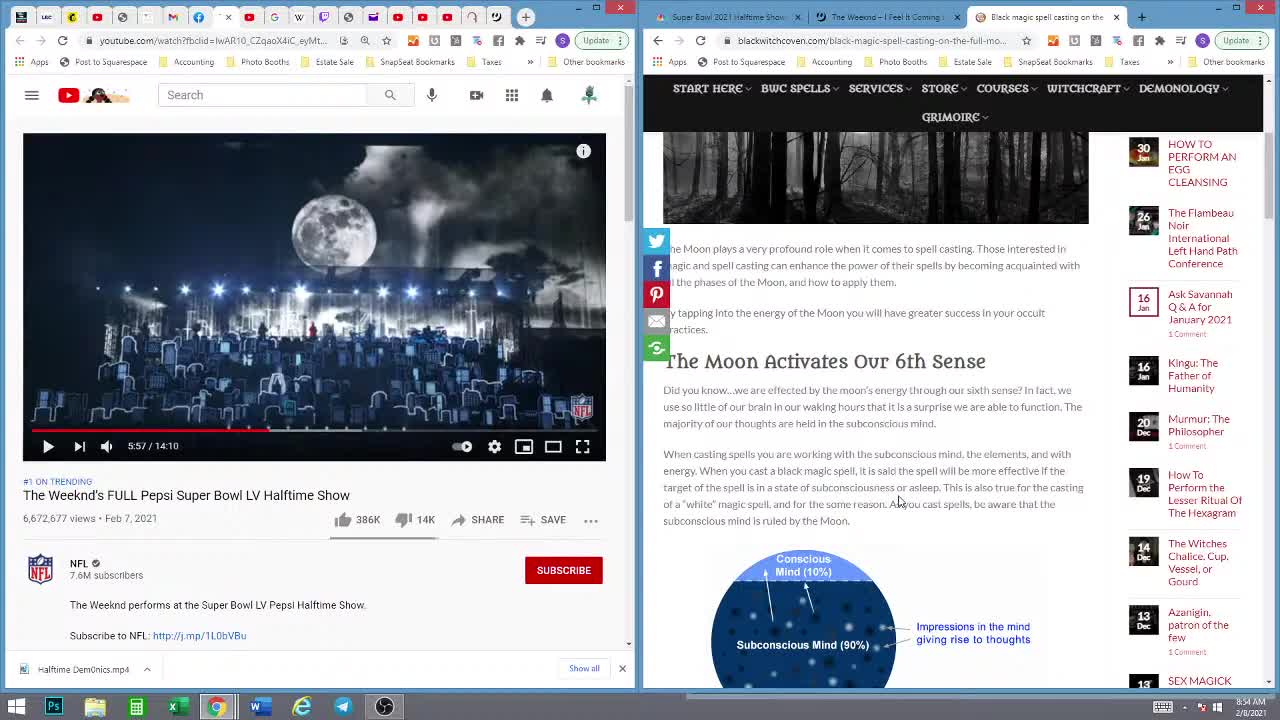Image resolution: width=1280 pixels, height=720 pixels.
Task: Go back in the right browser window
Action: pos(657,41)
